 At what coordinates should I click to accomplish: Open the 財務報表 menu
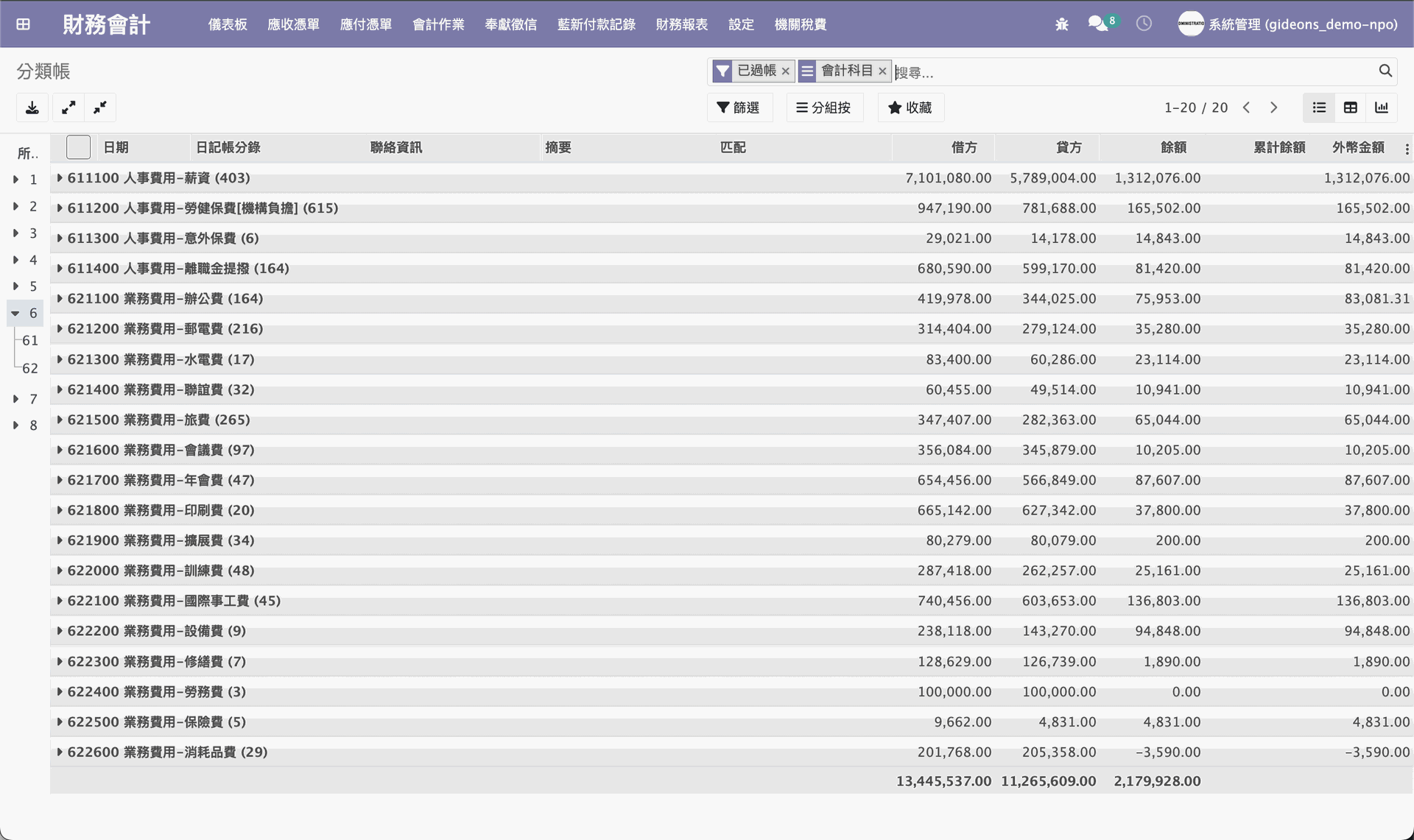(x=681, y=24)
